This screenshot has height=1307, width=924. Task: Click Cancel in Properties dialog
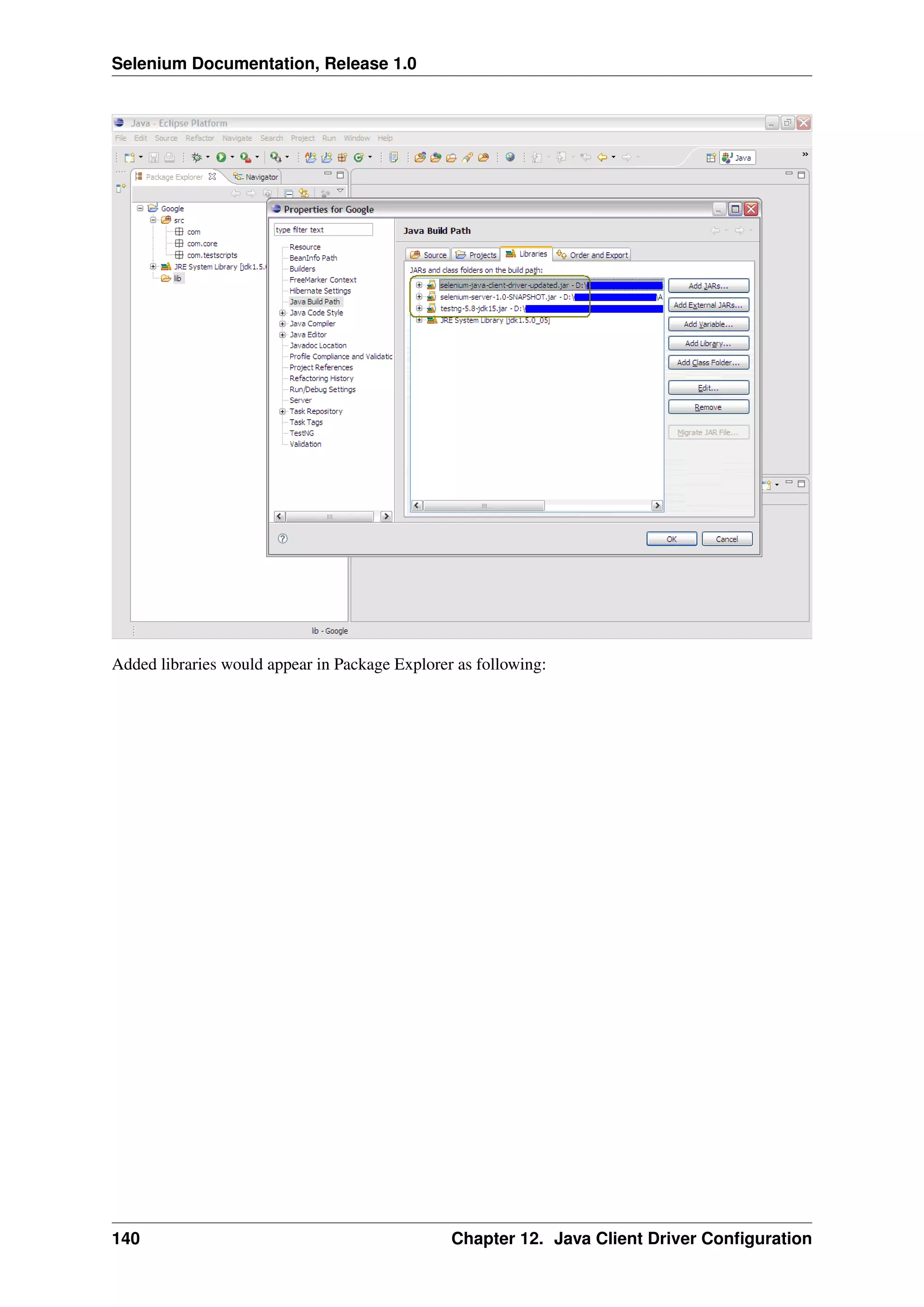pyautogui.click(x=727, y=539)
